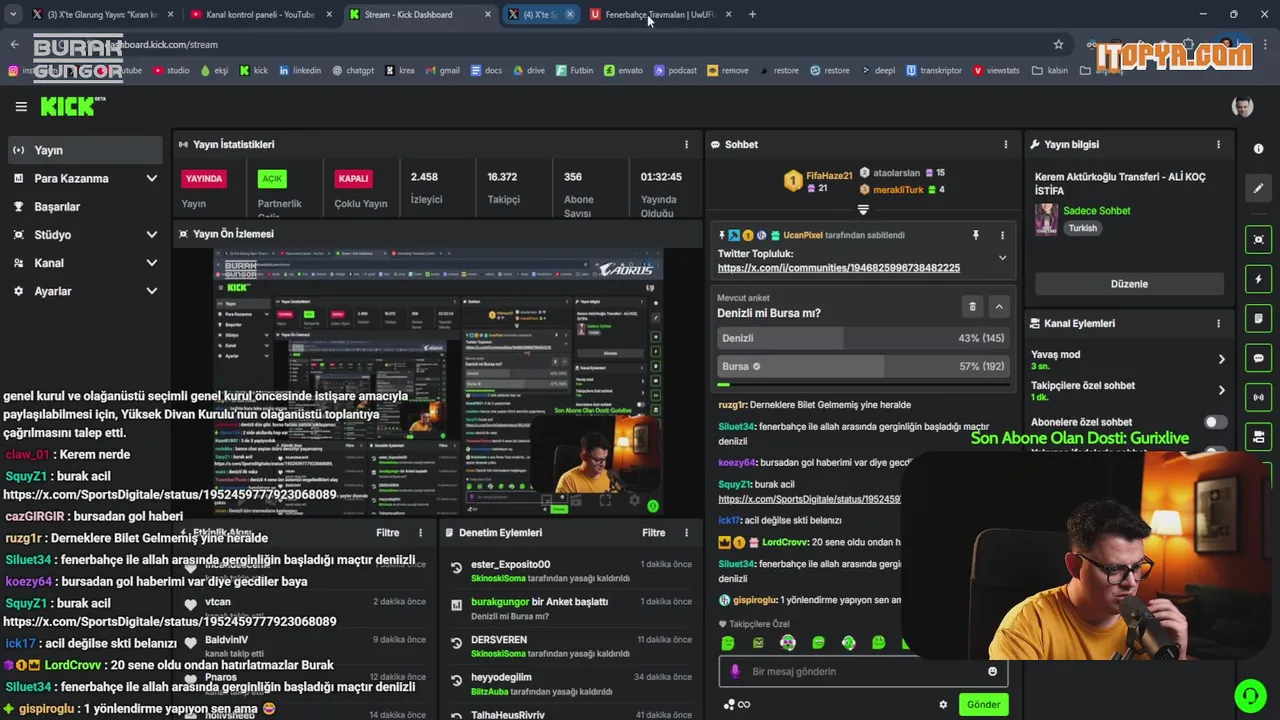Open Sohbet panel three-dot menu

[1006, 144]
